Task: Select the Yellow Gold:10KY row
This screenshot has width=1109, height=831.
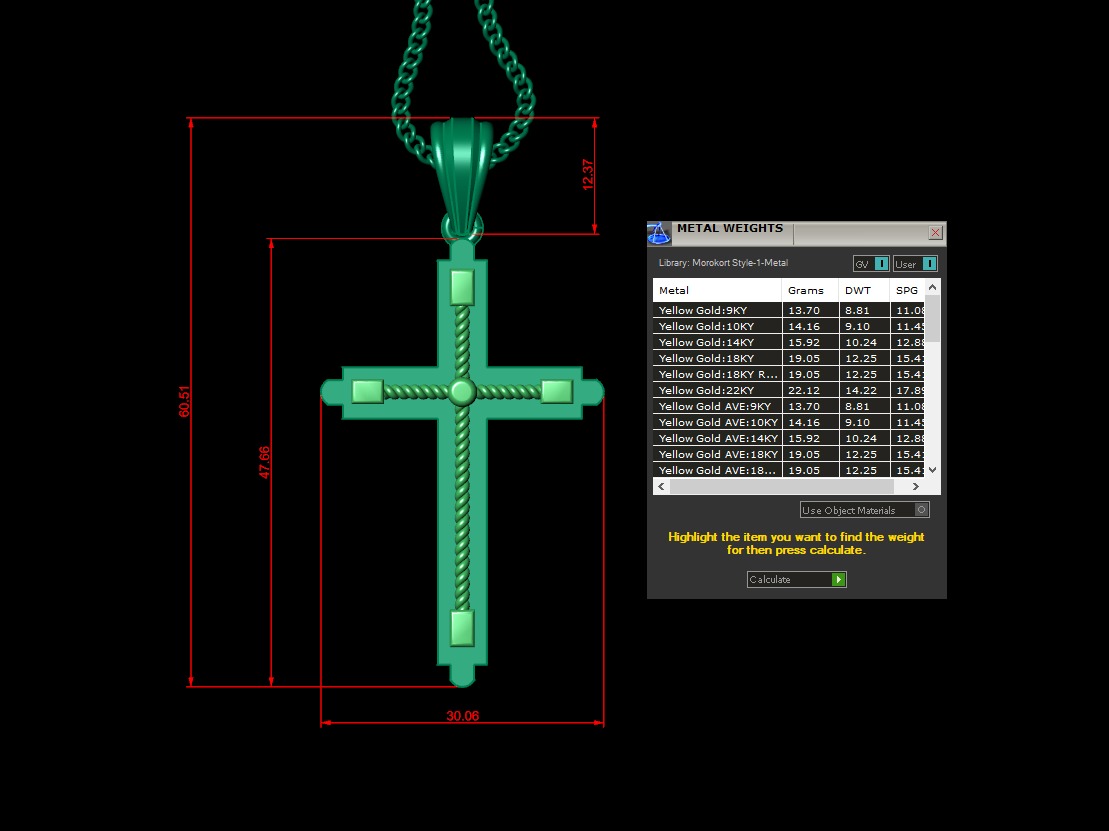Action: tap(789, 326)
